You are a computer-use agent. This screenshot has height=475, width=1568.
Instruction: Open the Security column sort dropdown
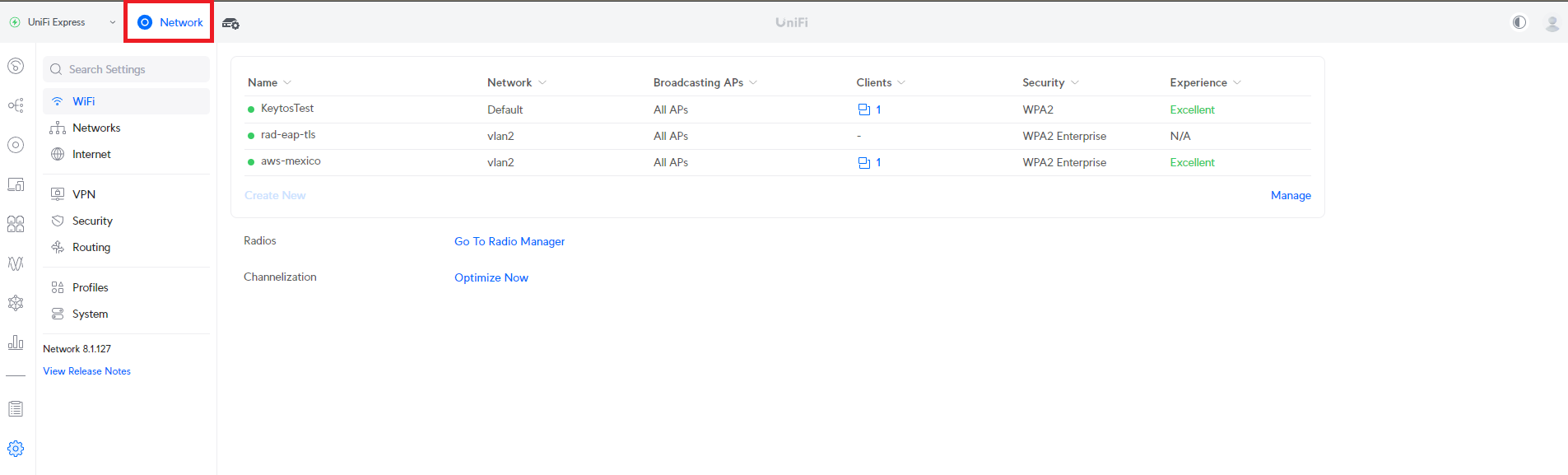1075,83
